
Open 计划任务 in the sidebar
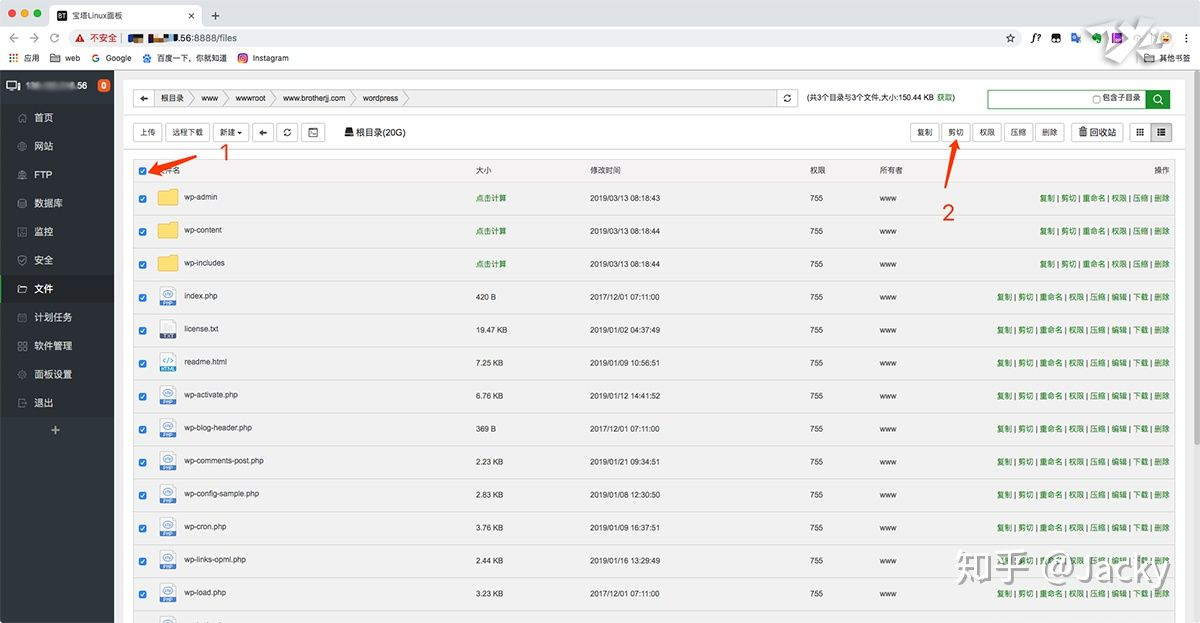53,317
